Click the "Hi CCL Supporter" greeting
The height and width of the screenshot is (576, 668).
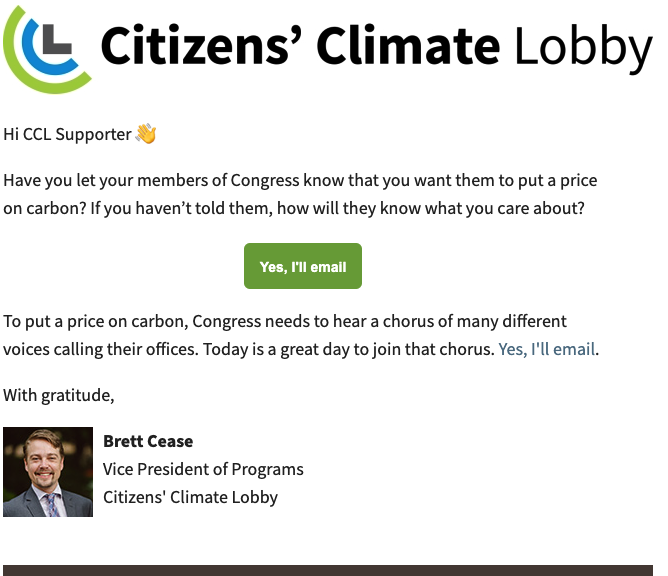(67, 134)
